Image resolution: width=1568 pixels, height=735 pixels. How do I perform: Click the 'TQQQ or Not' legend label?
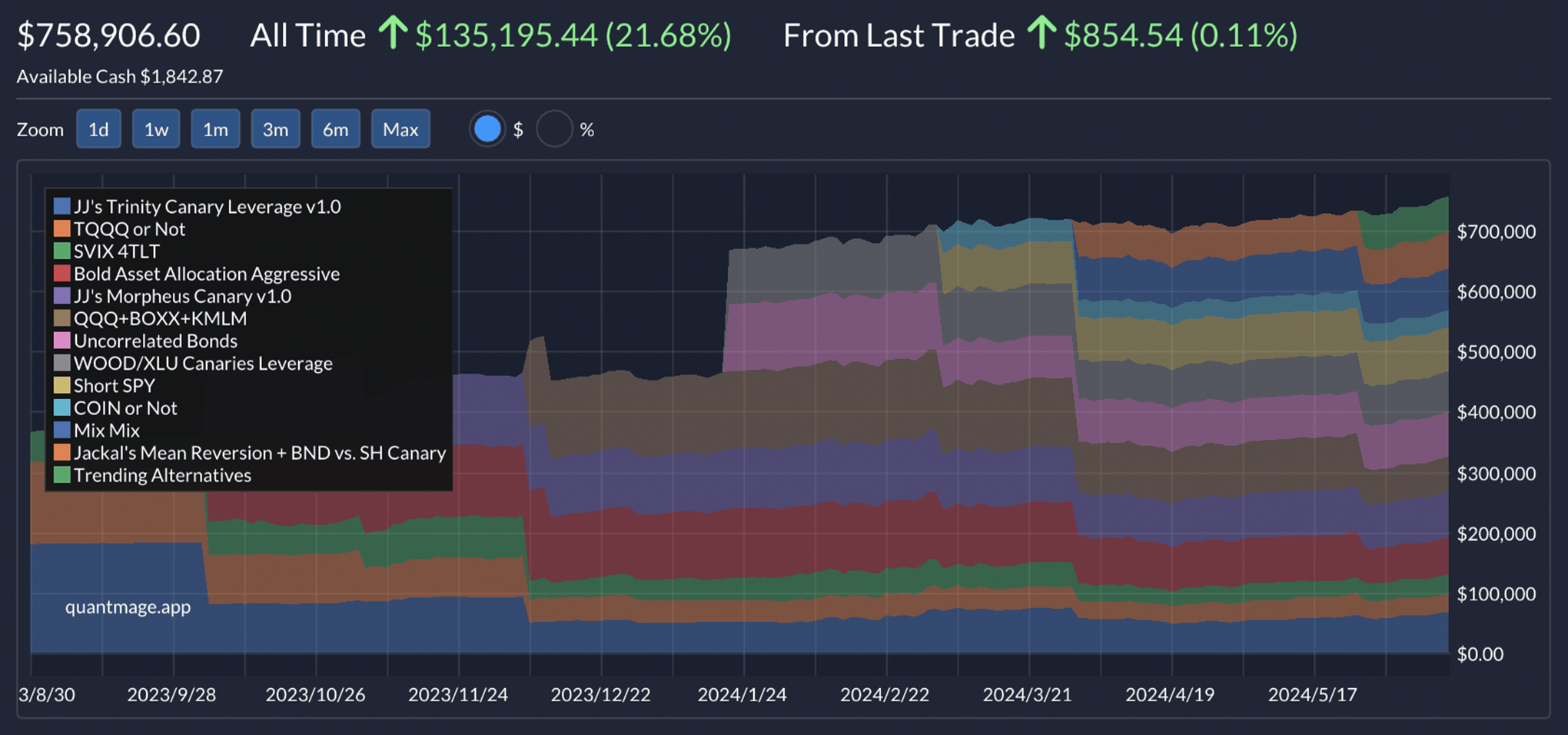129,229
